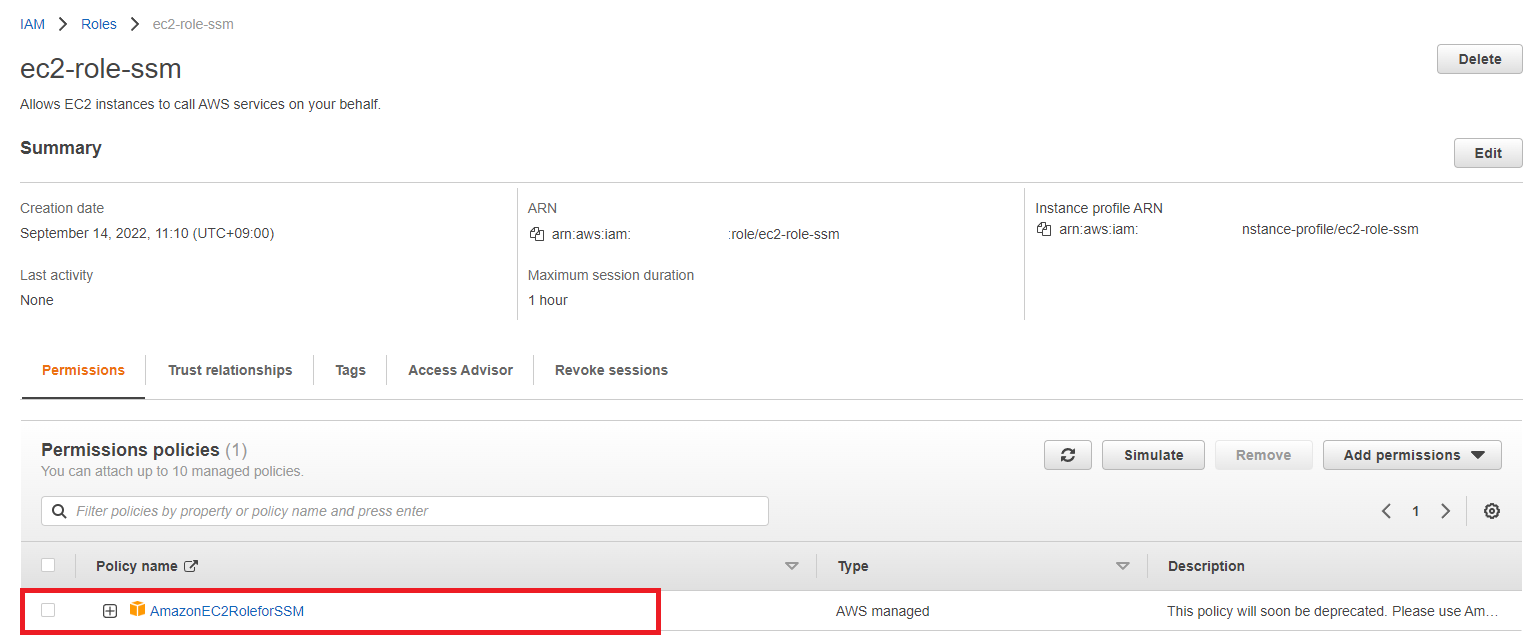This screenshot has width=1531, height=644.
Task: Expand the AmazonEC2RoleforSSM policy details
Action: [x=110, y=611]
